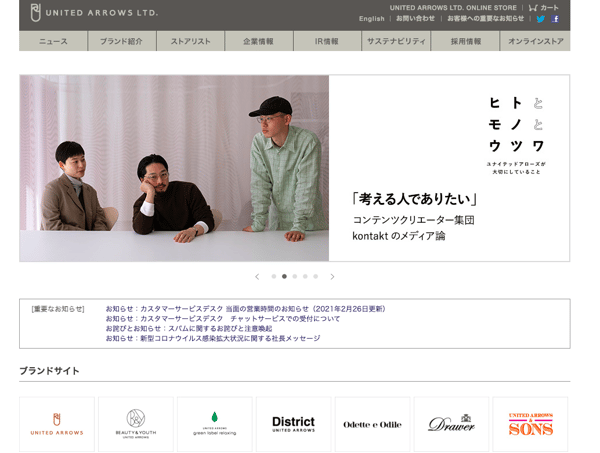Open the ブランド紹介 navigation tab

coord(122,41)
